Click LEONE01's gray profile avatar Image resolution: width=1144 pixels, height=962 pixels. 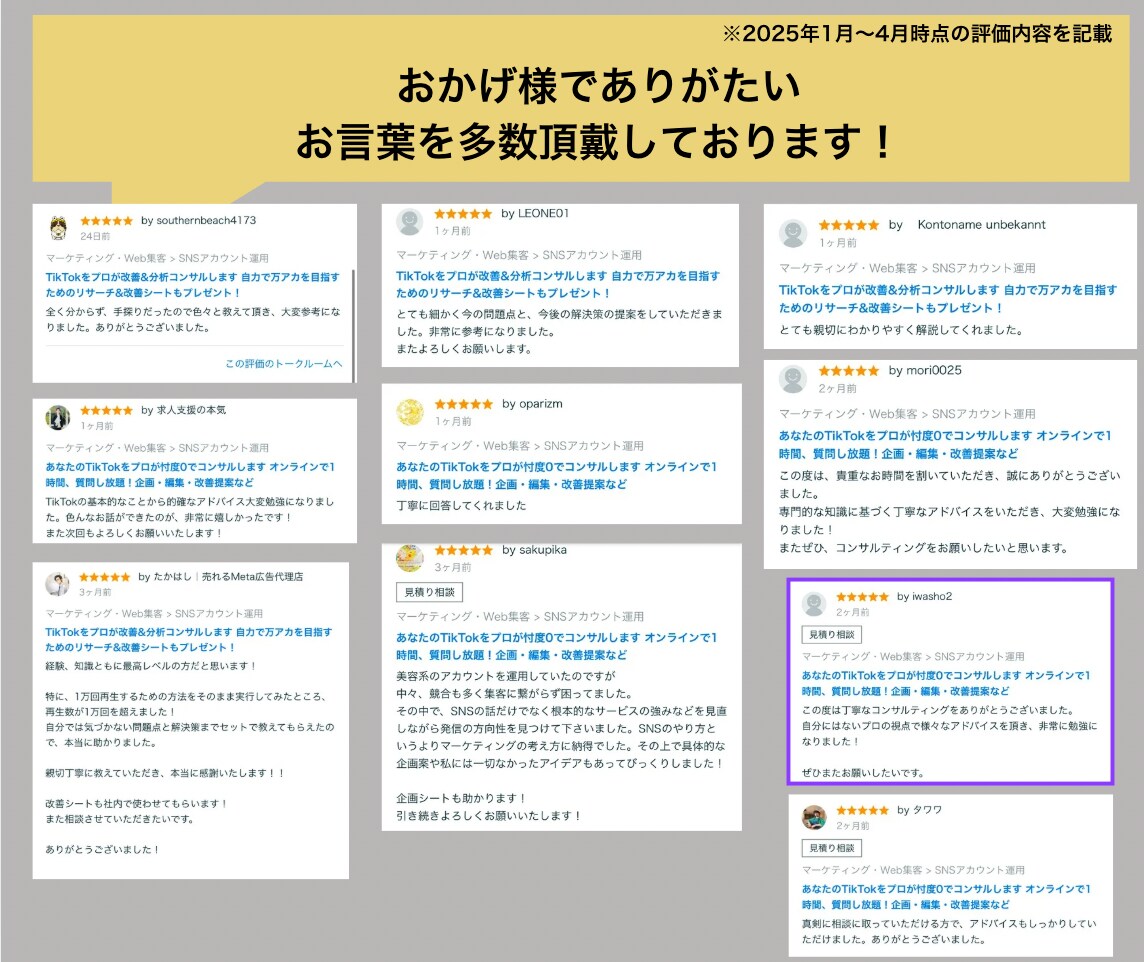[x=409, y=222]
